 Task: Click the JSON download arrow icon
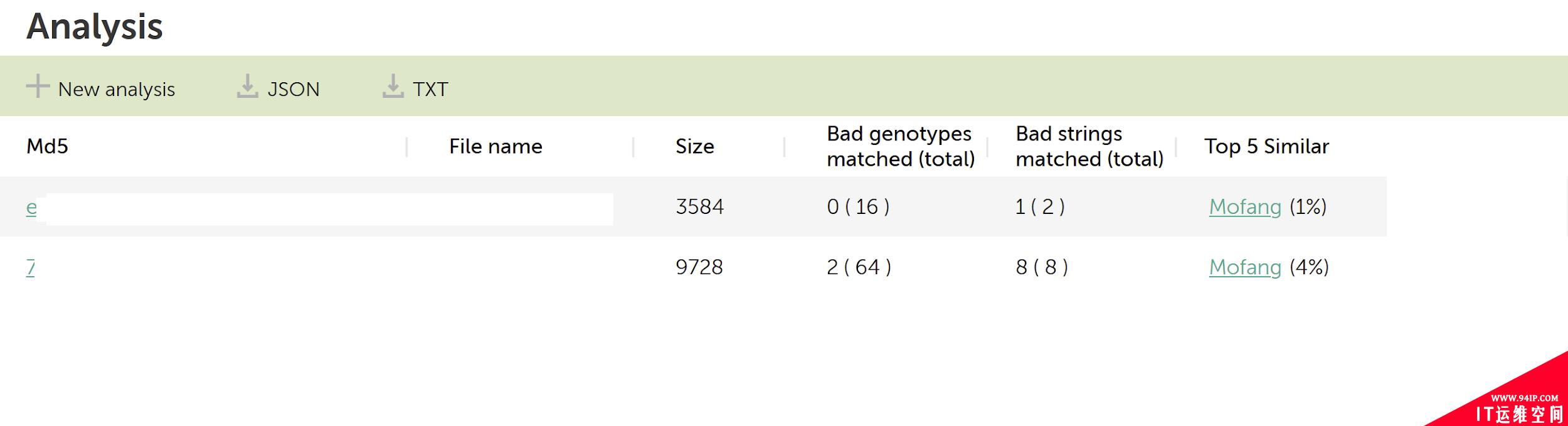[247, 87]
